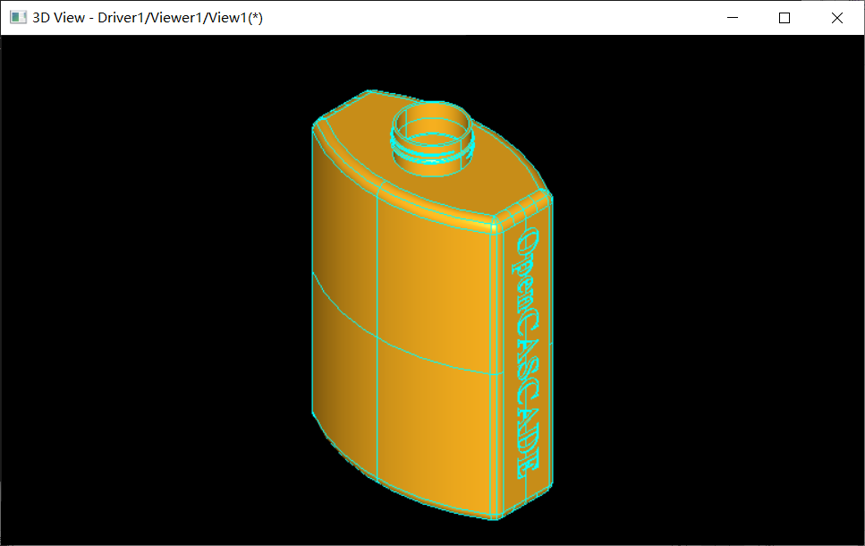Close the 3D View window
Viewport: 865px width, 546px height.
click(837, 18)
